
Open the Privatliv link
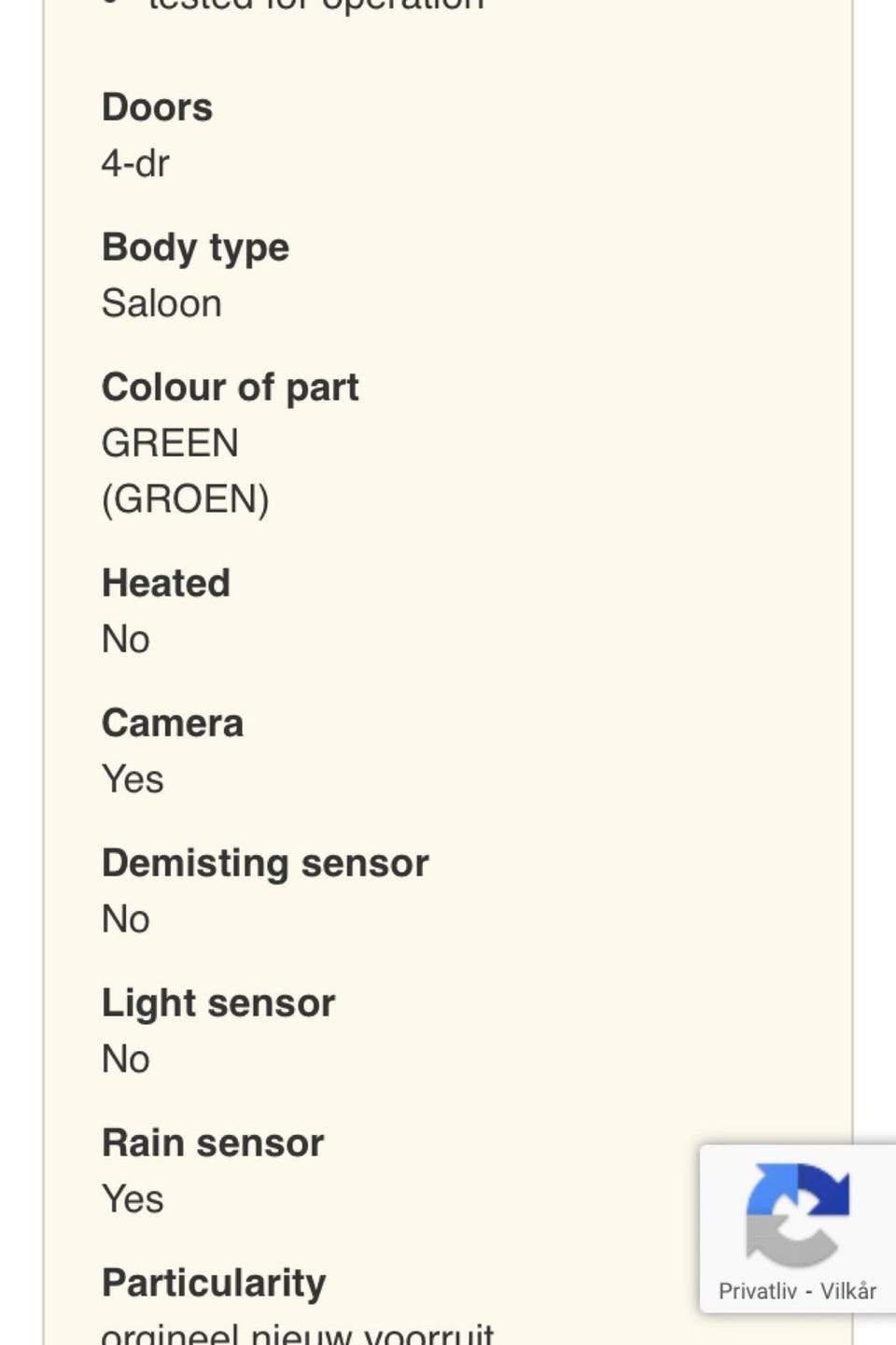pos(757,1291)
